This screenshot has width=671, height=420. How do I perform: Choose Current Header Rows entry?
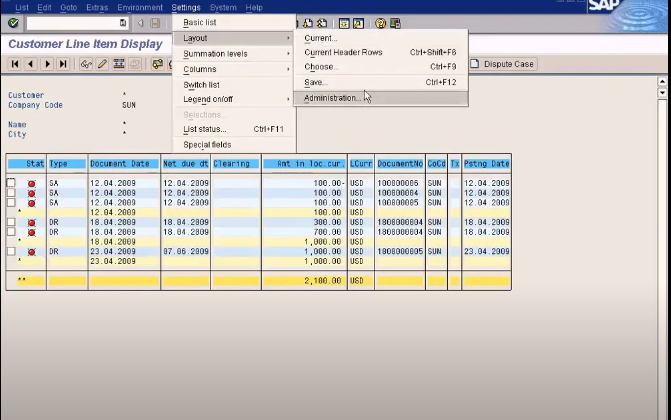coord(381,52)
